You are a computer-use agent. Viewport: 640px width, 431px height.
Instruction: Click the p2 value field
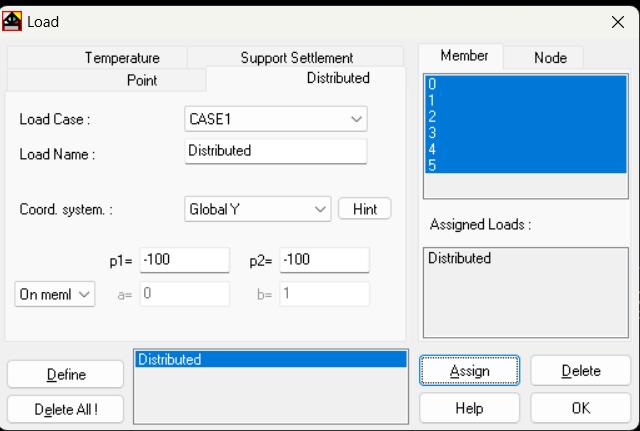(x=324, y=260)
